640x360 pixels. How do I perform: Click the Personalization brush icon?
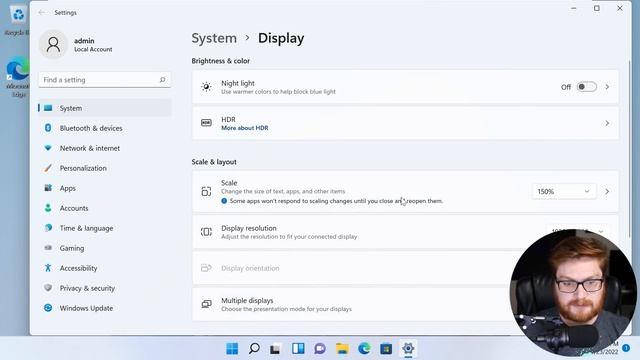click(x=48, y=168)
